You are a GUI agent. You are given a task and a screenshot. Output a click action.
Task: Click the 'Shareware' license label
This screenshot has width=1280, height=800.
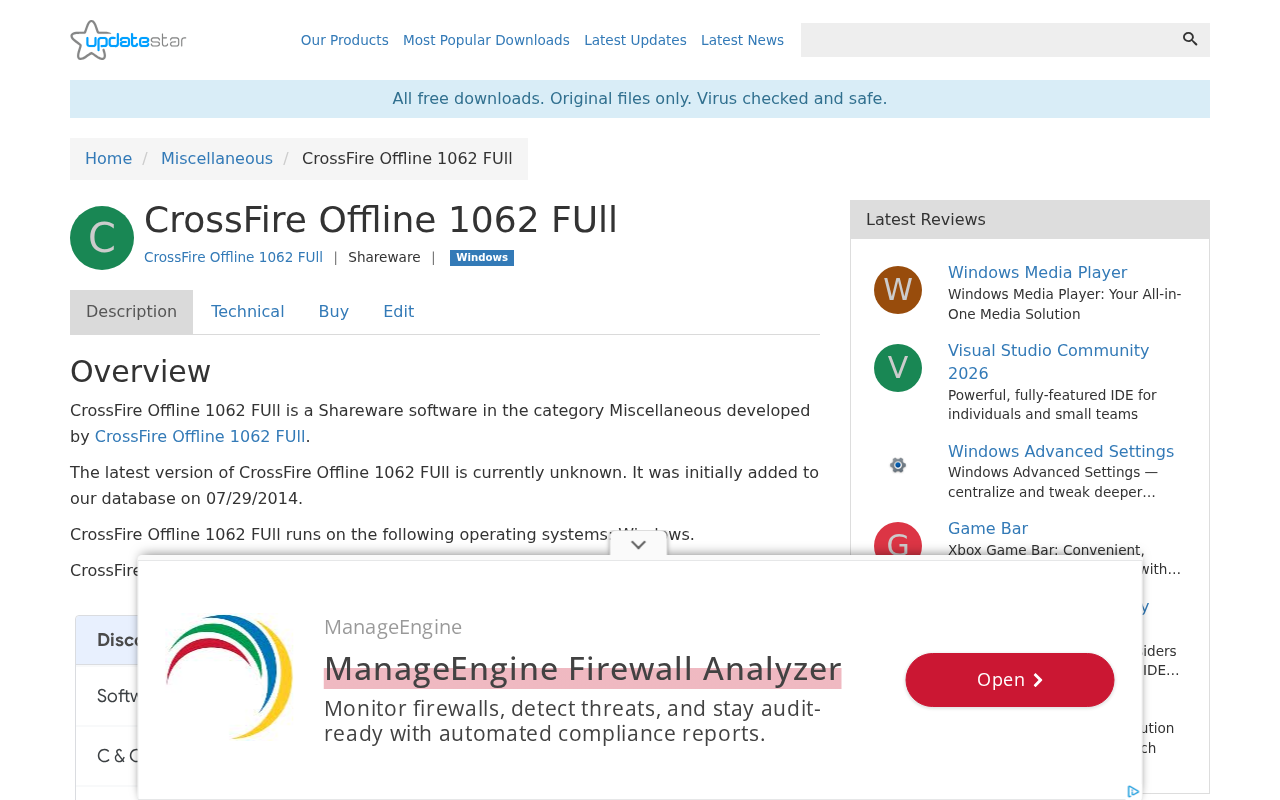pos(384,257)
